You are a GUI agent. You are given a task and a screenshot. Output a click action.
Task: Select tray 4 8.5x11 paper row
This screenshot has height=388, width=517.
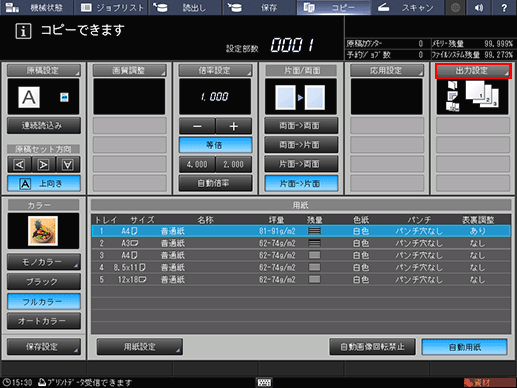click(301, 267)
